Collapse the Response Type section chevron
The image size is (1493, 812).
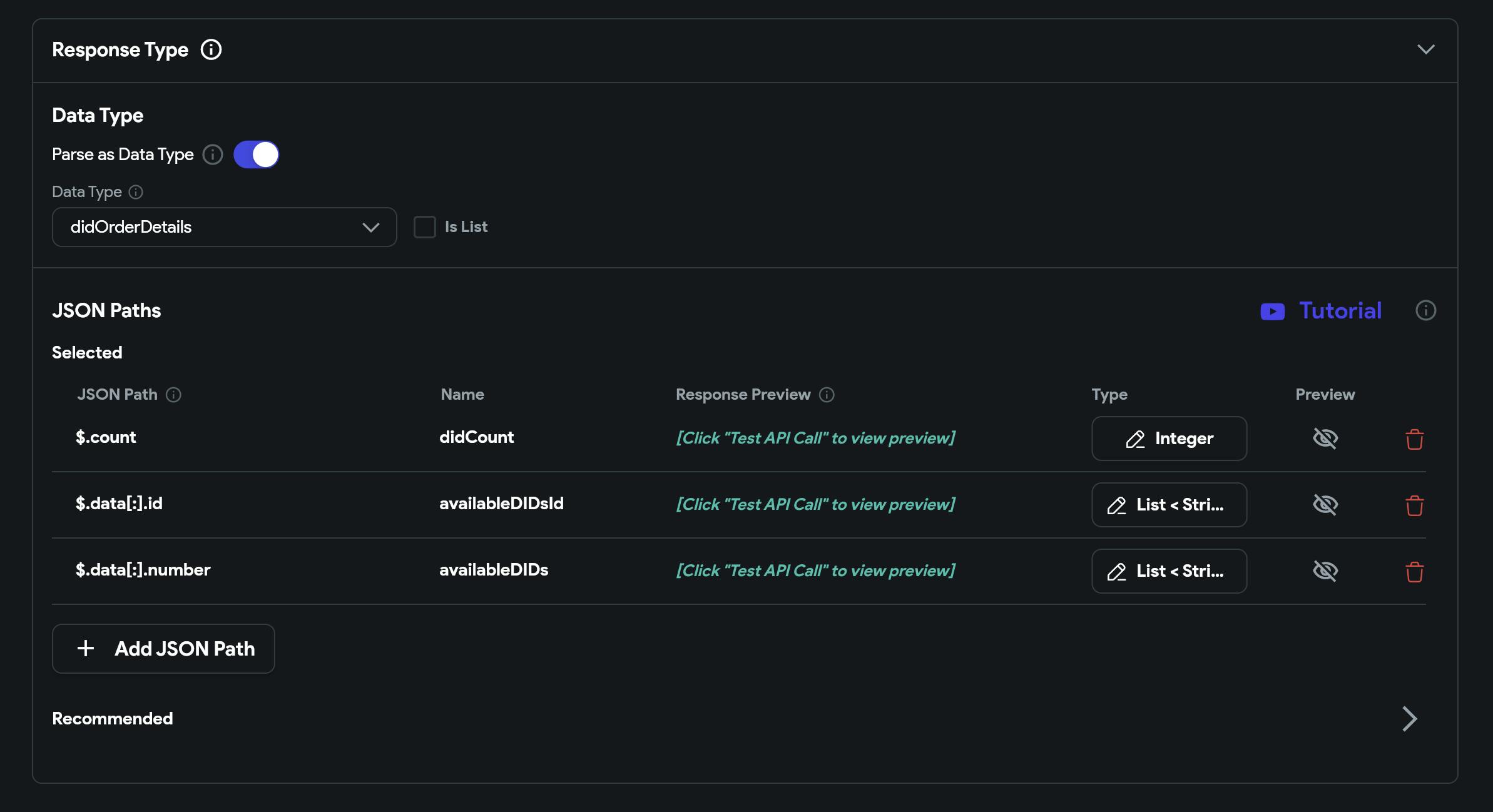click(1425, 49)
